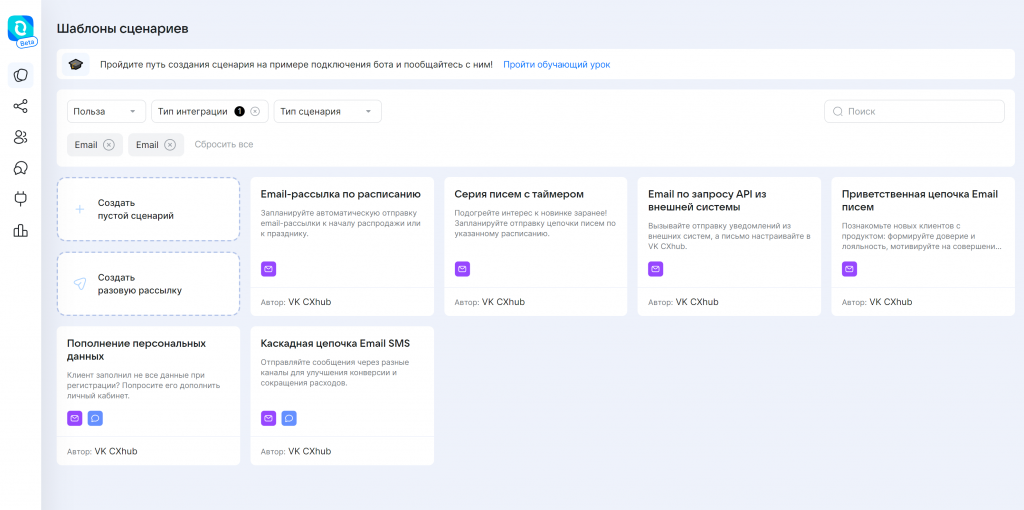Open the Тип интеграции dropdown
Viewport: 1024px width, 510px height.
[x=192, y=112]
